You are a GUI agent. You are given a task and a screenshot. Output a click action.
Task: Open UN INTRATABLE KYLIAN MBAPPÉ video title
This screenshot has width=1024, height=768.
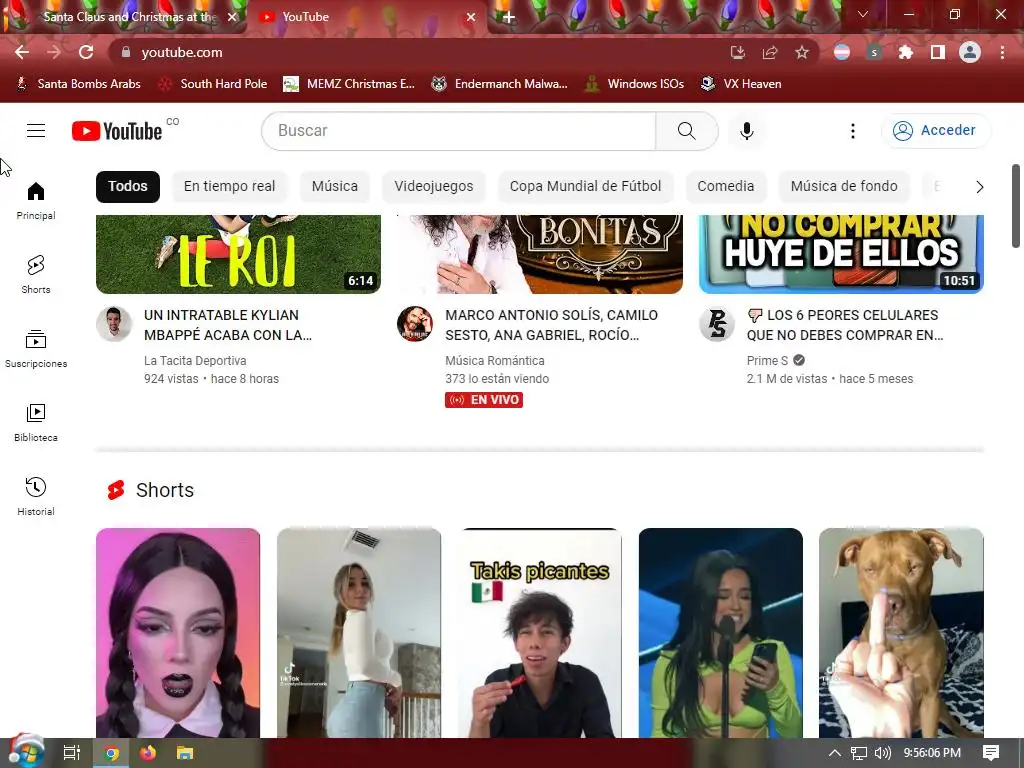228,325
